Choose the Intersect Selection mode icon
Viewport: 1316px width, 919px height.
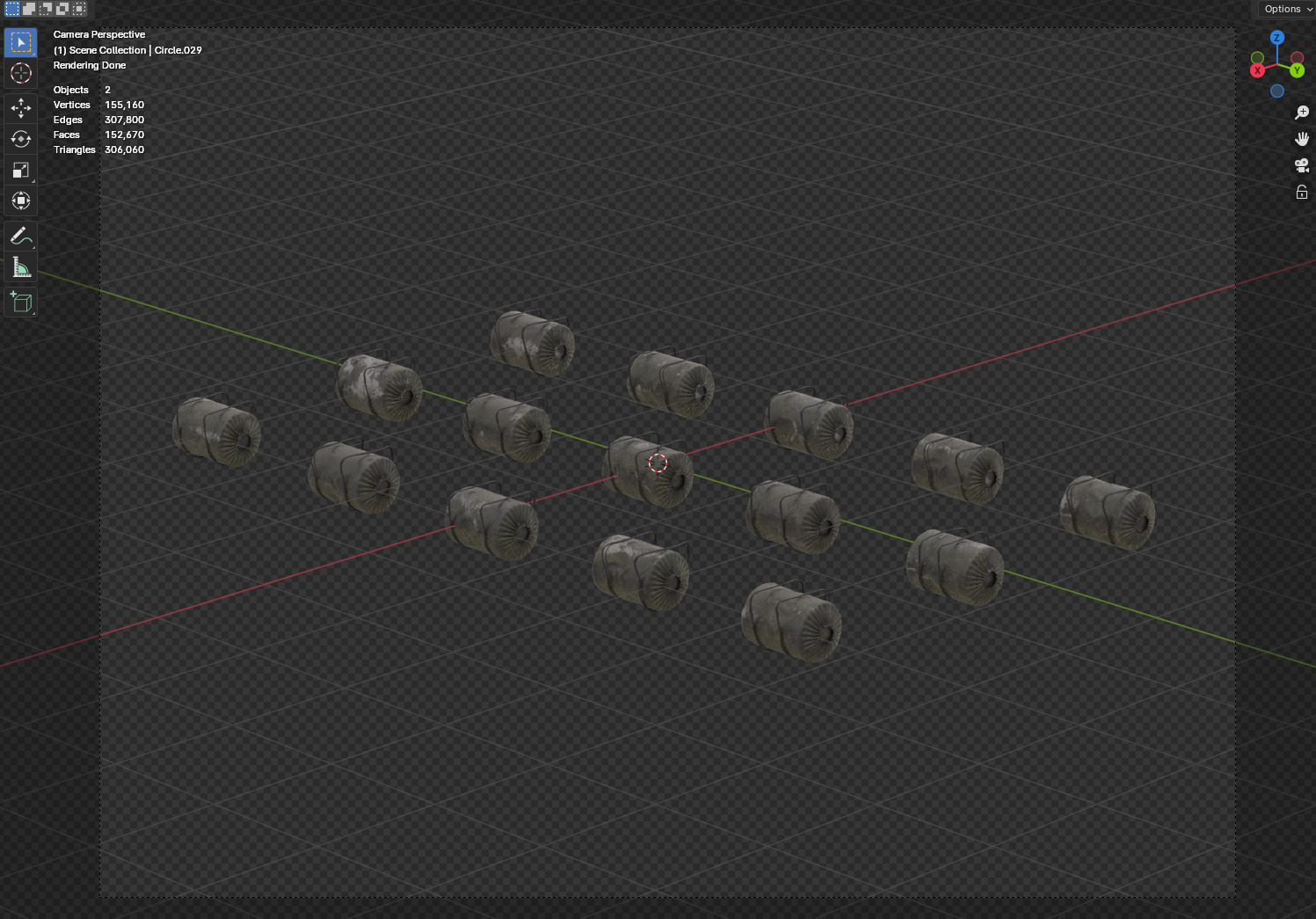pyautogui.click(x=79, y=9)
